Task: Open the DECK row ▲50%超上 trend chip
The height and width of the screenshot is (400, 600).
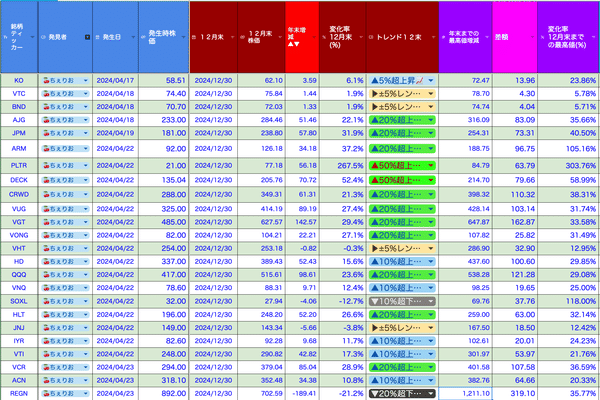Action: pyautogui.click(x=402, y=180)
